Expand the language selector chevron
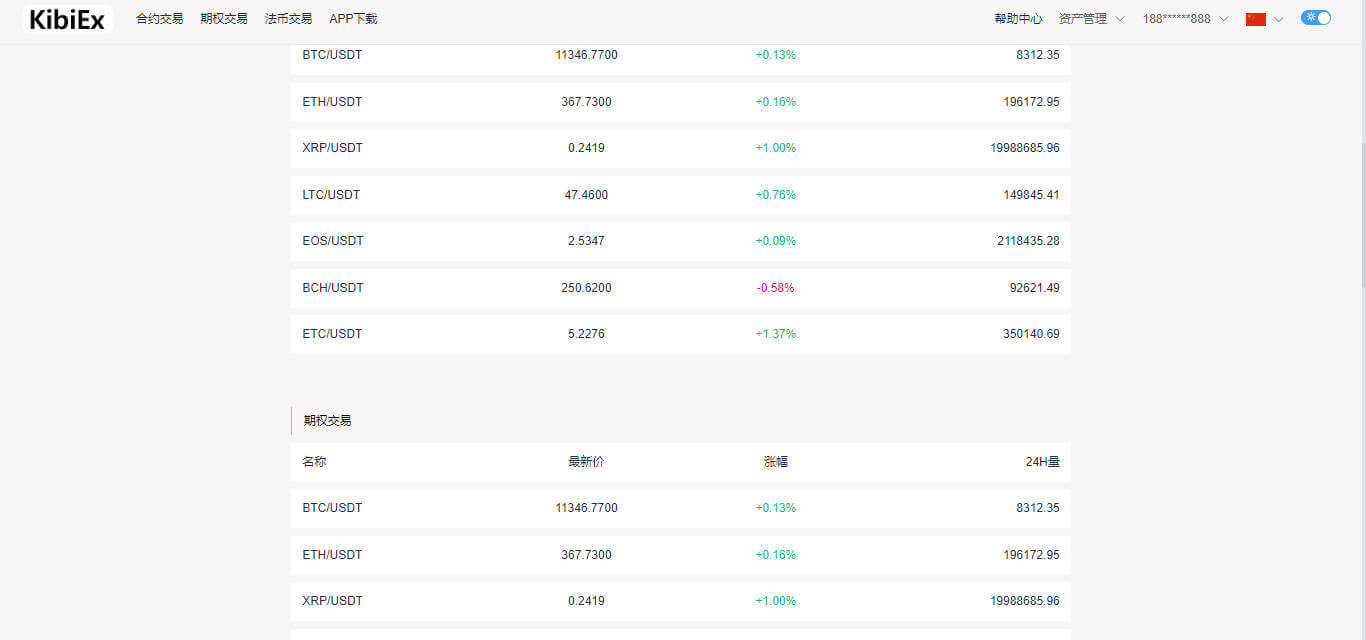Screen dimensions: 1366x640 click(x=1278, y=19)
